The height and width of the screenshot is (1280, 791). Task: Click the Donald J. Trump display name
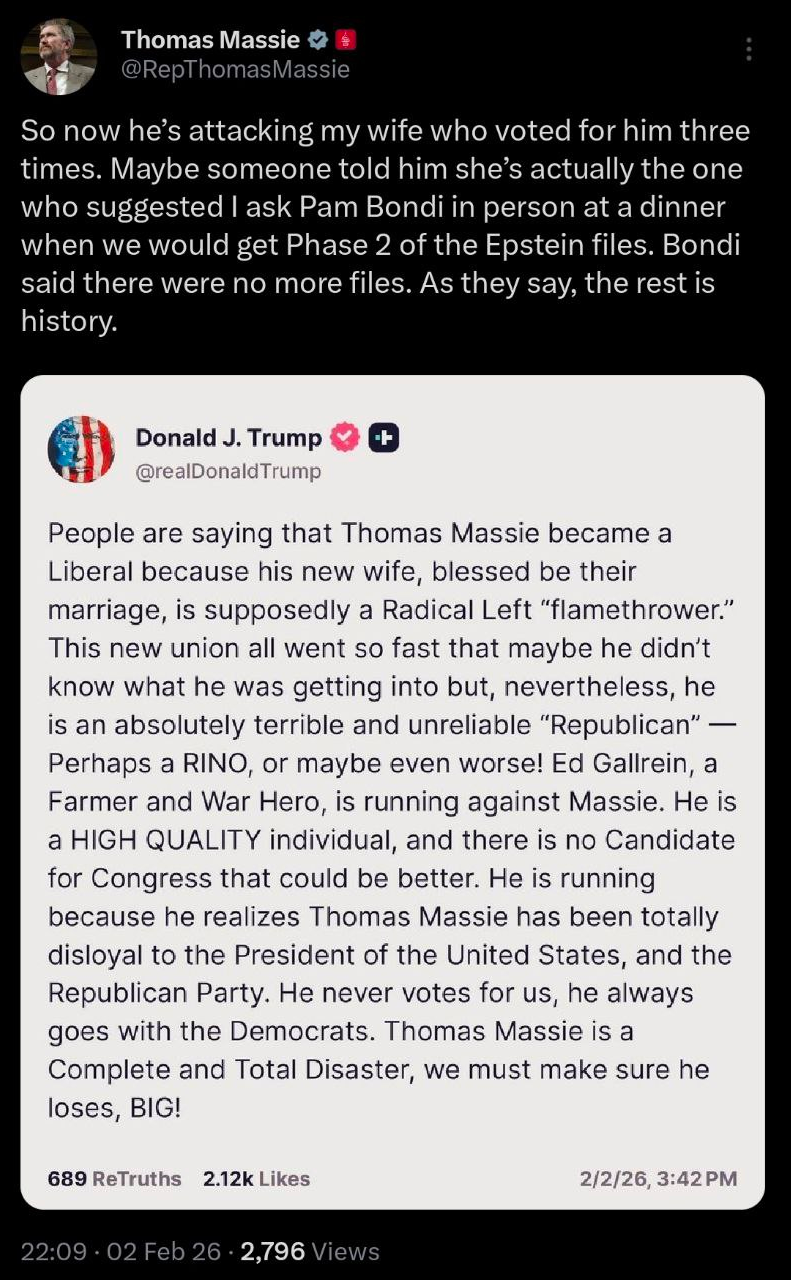click(228, 437)
